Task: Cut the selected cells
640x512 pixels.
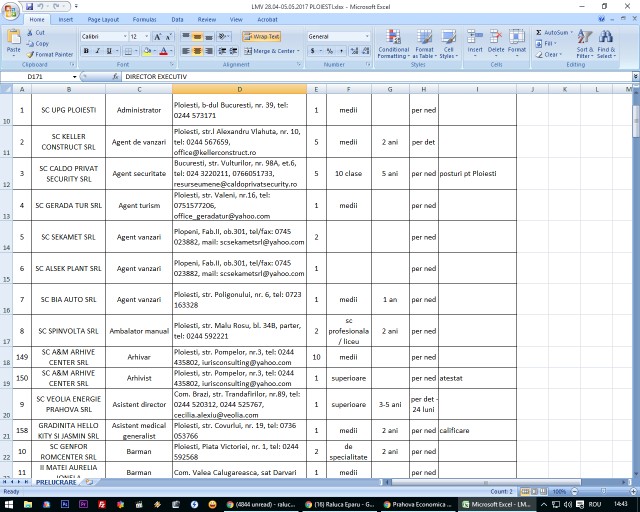Action: coord(36,33)
